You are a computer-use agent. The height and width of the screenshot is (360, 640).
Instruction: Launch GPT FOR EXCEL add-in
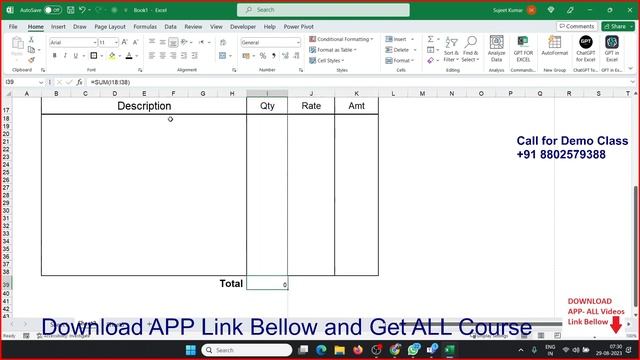523,49
